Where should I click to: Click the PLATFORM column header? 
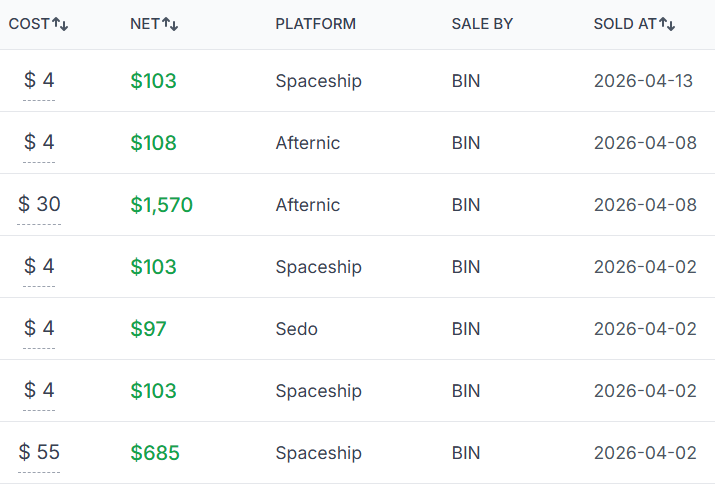315,24
